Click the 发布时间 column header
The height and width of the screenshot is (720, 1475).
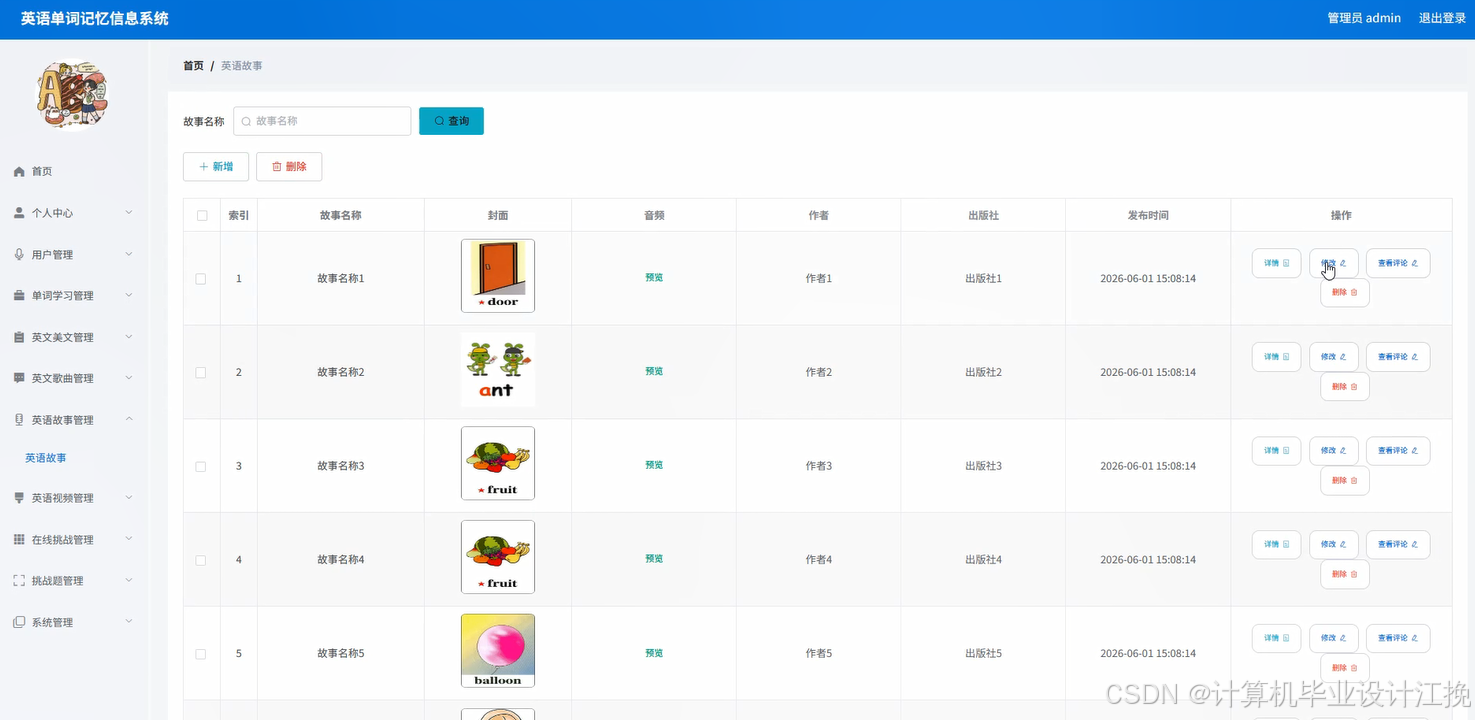(x=1148, y=215)
